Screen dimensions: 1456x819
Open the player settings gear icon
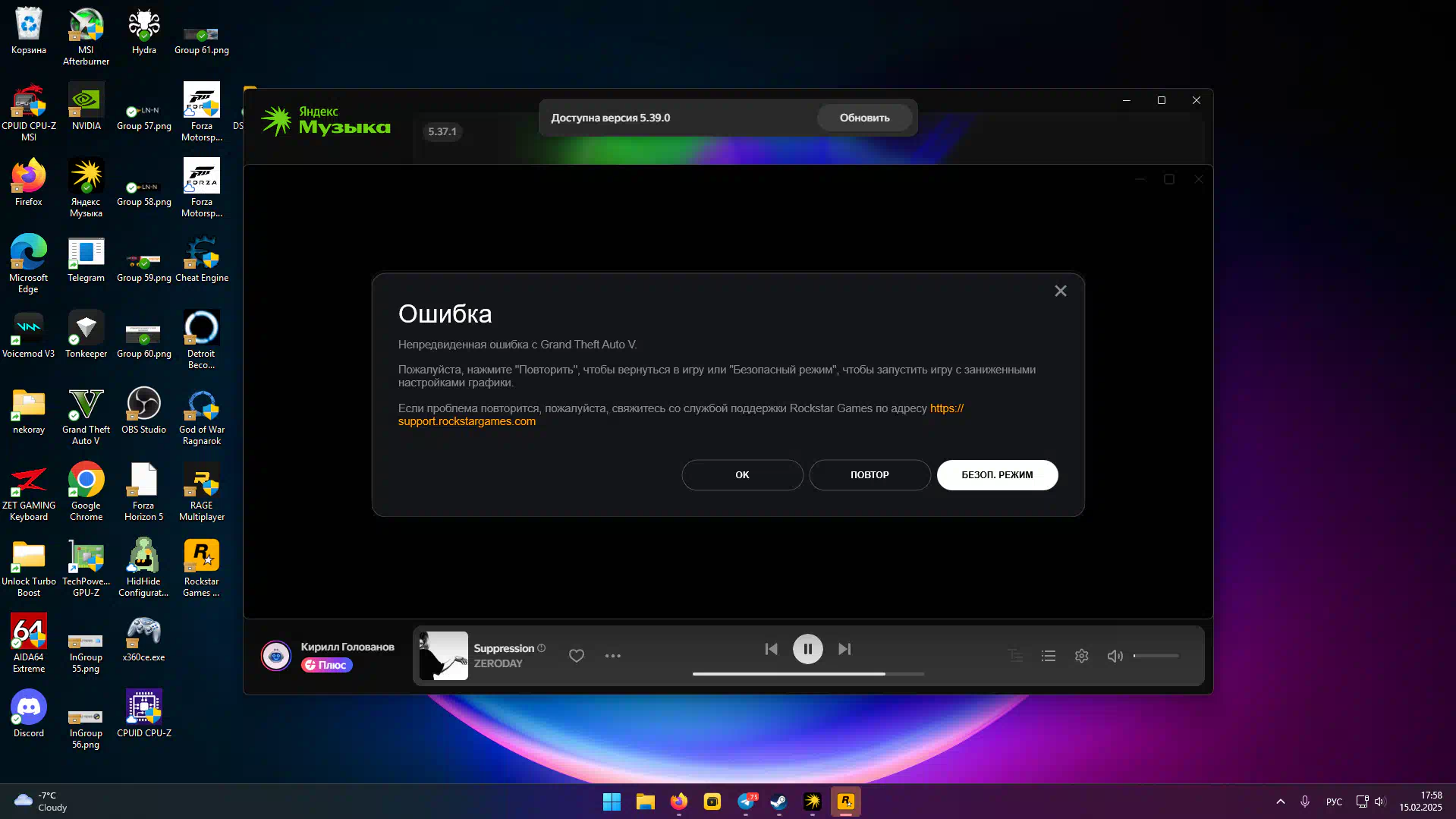1081,656
